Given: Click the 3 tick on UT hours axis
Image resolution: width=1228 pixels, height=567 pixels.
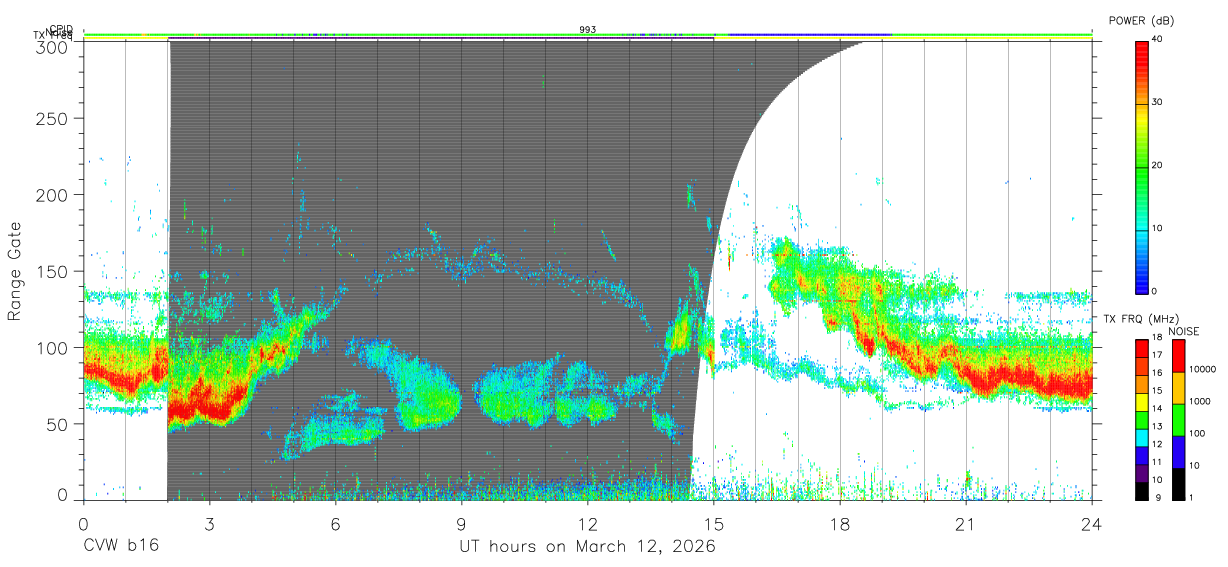Looking at the screenshot, I should tap(209, 523).
